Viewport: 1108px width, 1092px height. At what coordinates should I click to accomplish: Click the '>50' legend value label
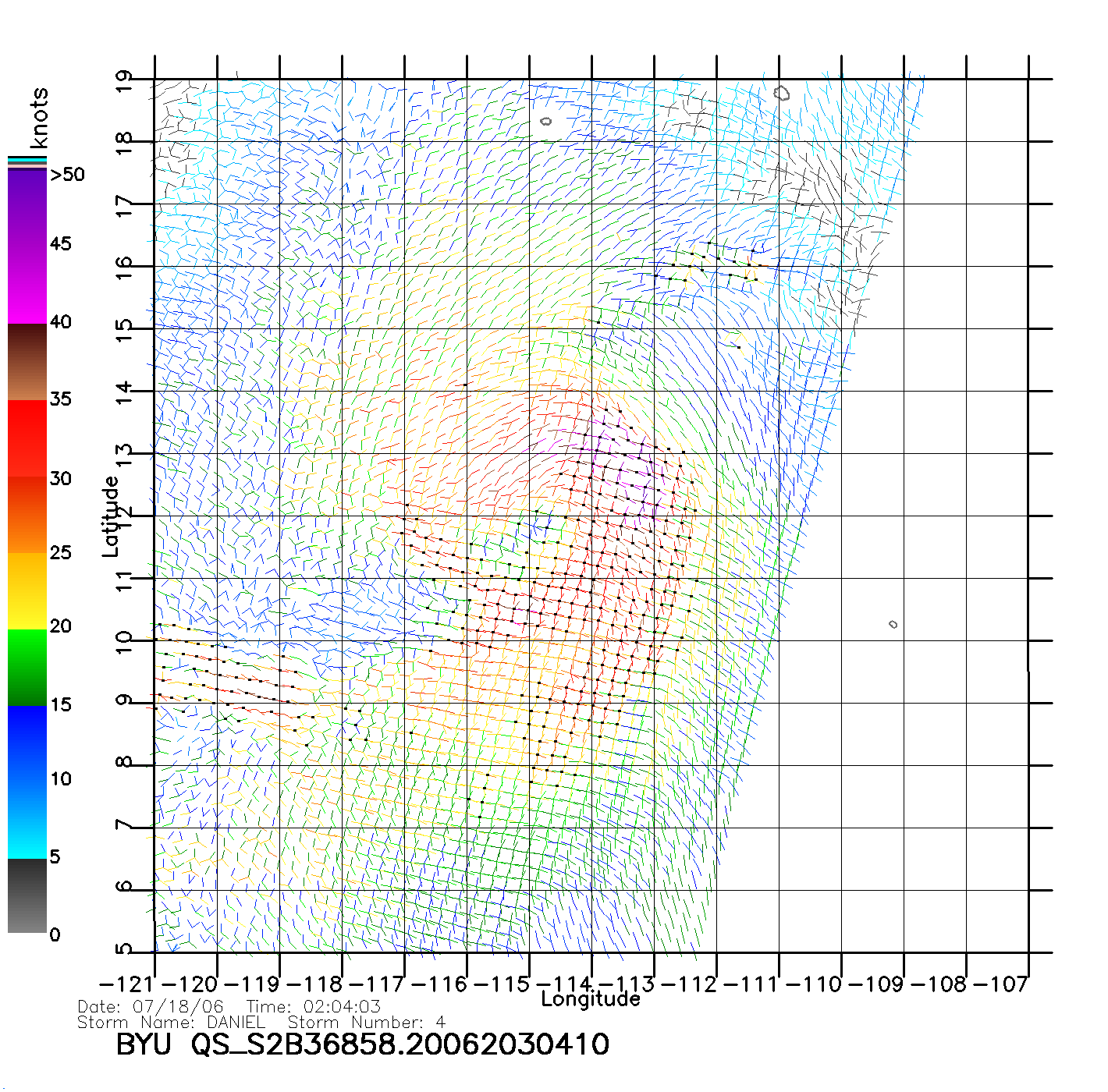click(x=67, y=175)
